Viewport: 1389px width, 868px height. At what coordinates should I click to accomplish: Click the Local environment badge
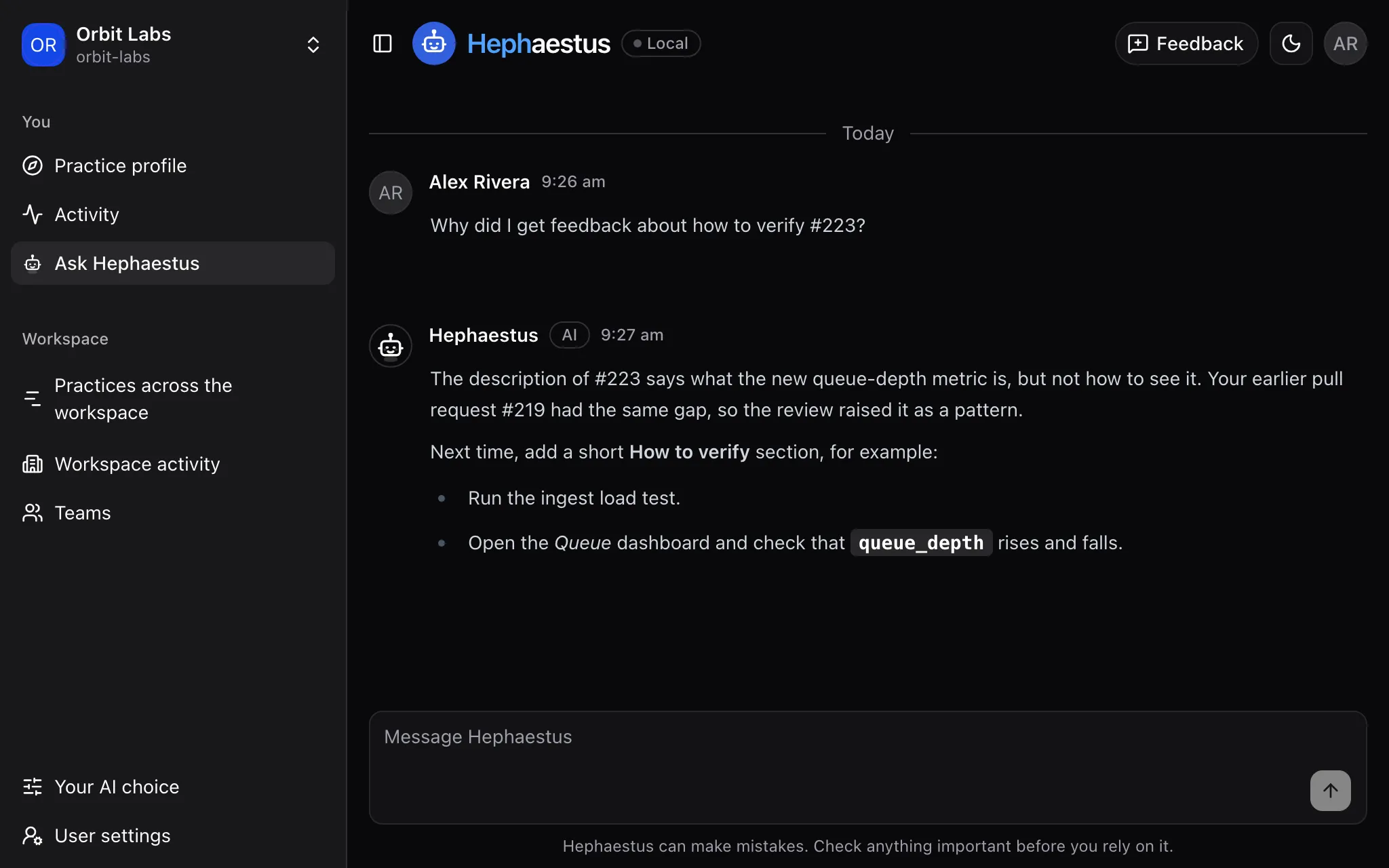(661, 43)
